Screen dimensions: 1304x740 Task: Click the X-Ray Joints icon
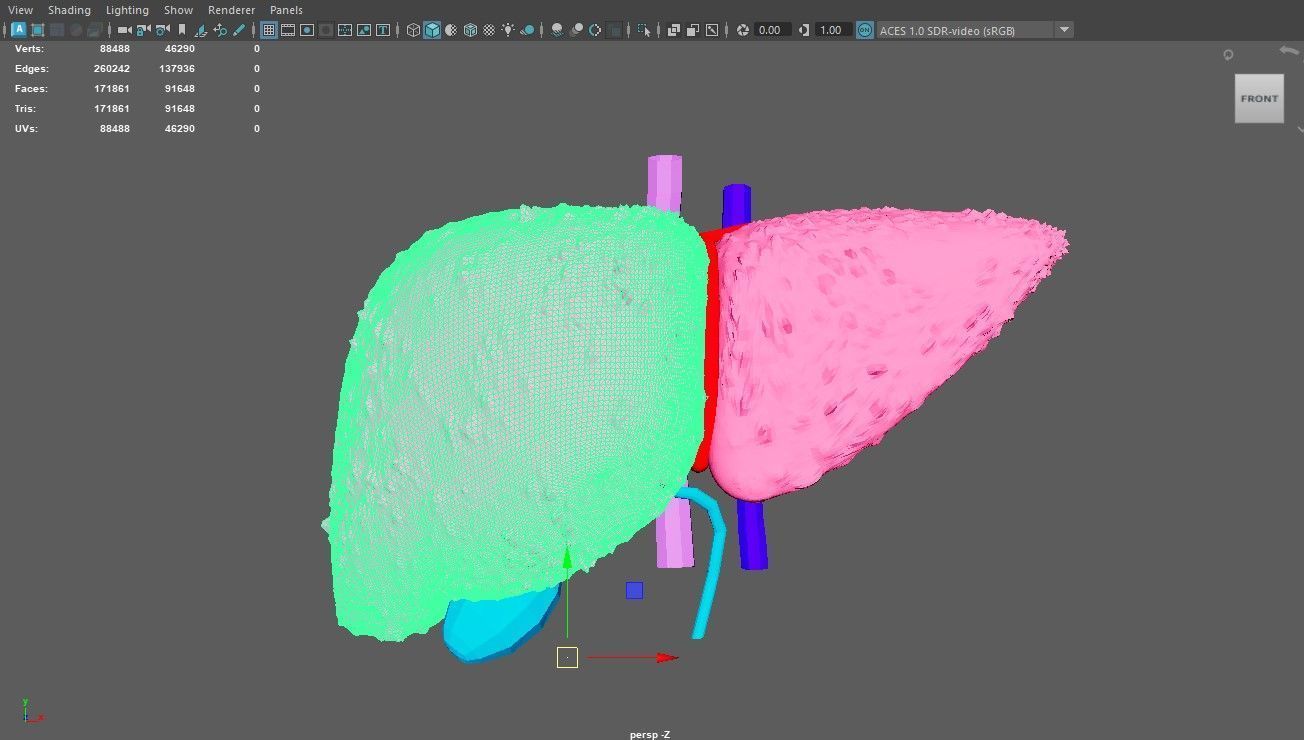pyautogui.click(x=712, y=30)
